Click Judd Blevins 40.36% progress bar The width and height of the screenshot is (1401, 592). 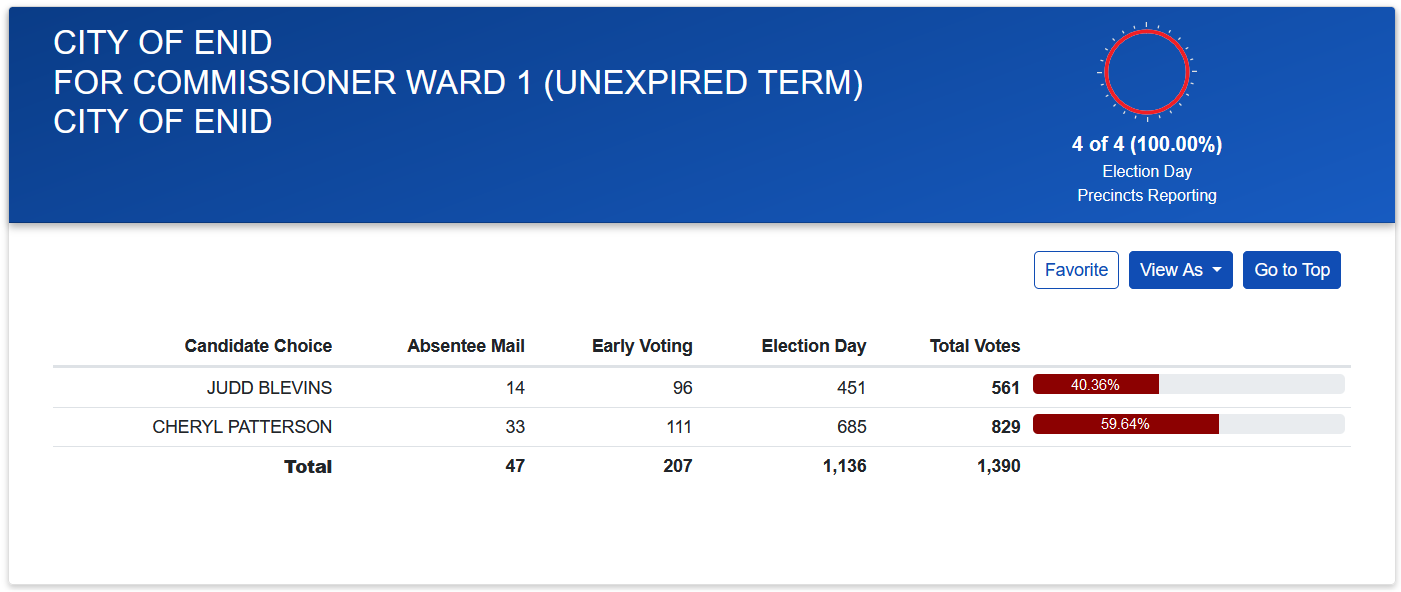pos(1188,385)
